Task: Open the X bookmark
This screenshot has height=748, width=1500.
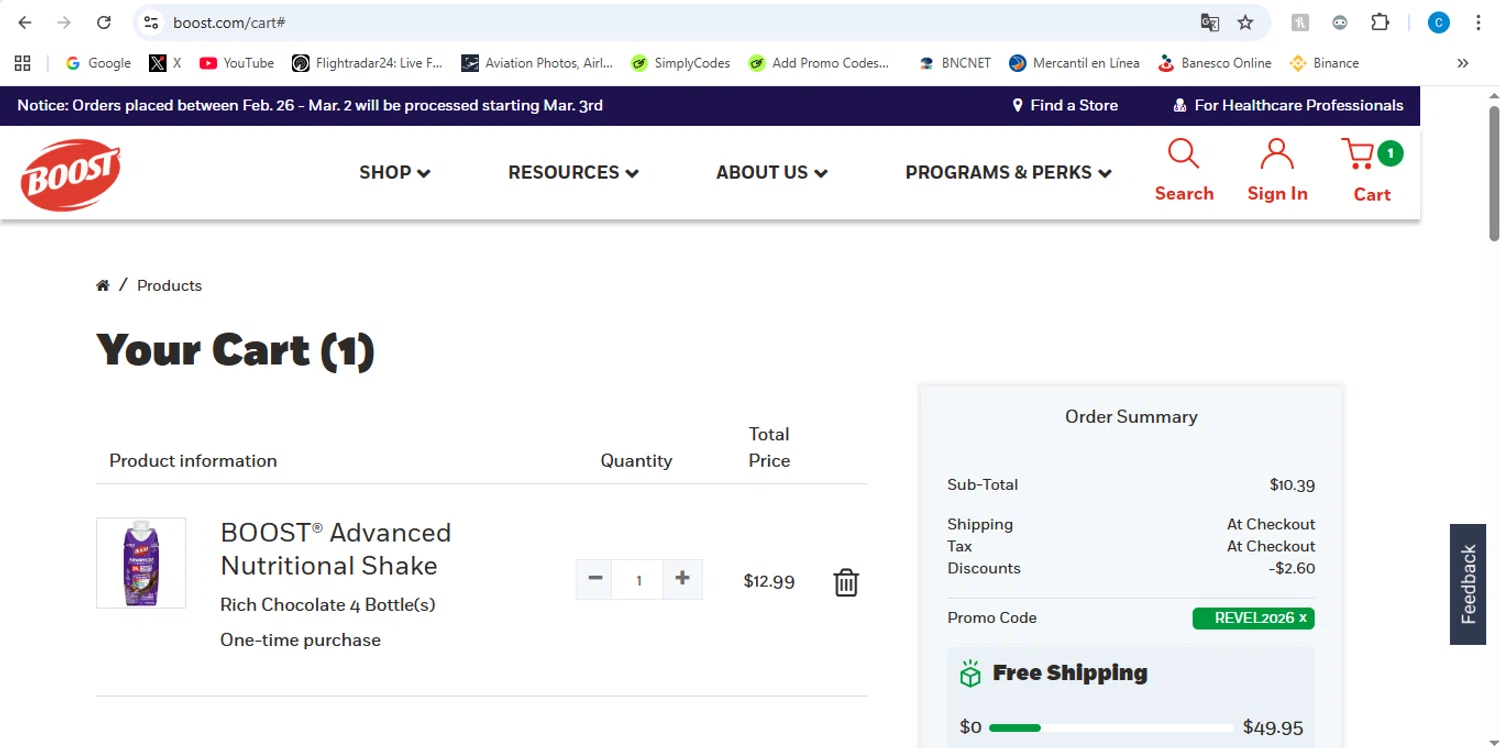Action: pyautogui.click(x=165, y=63)
